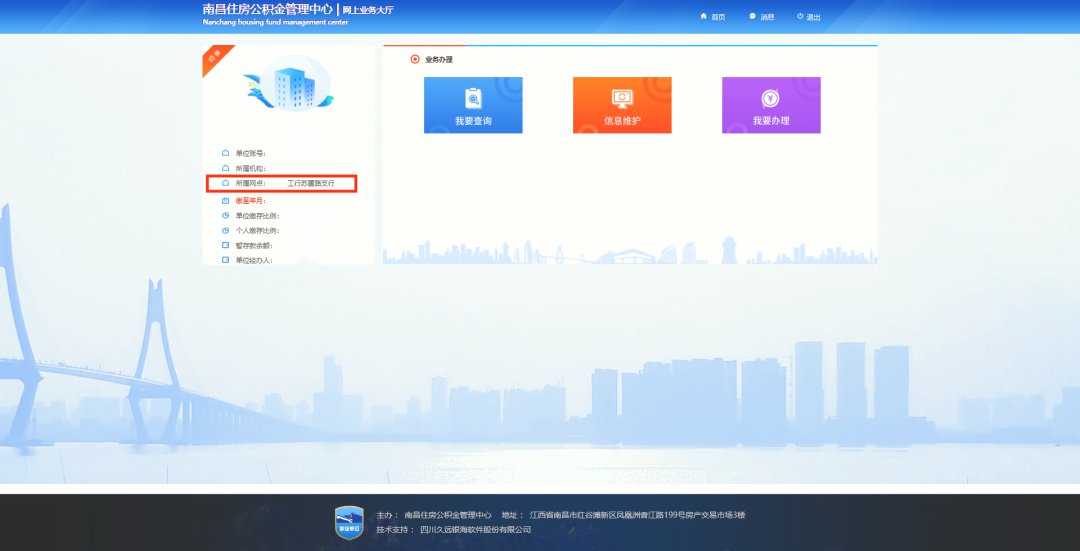Click the monitor icon on 信息维护
1080x551 pixels.
click(x=622, y=98)
